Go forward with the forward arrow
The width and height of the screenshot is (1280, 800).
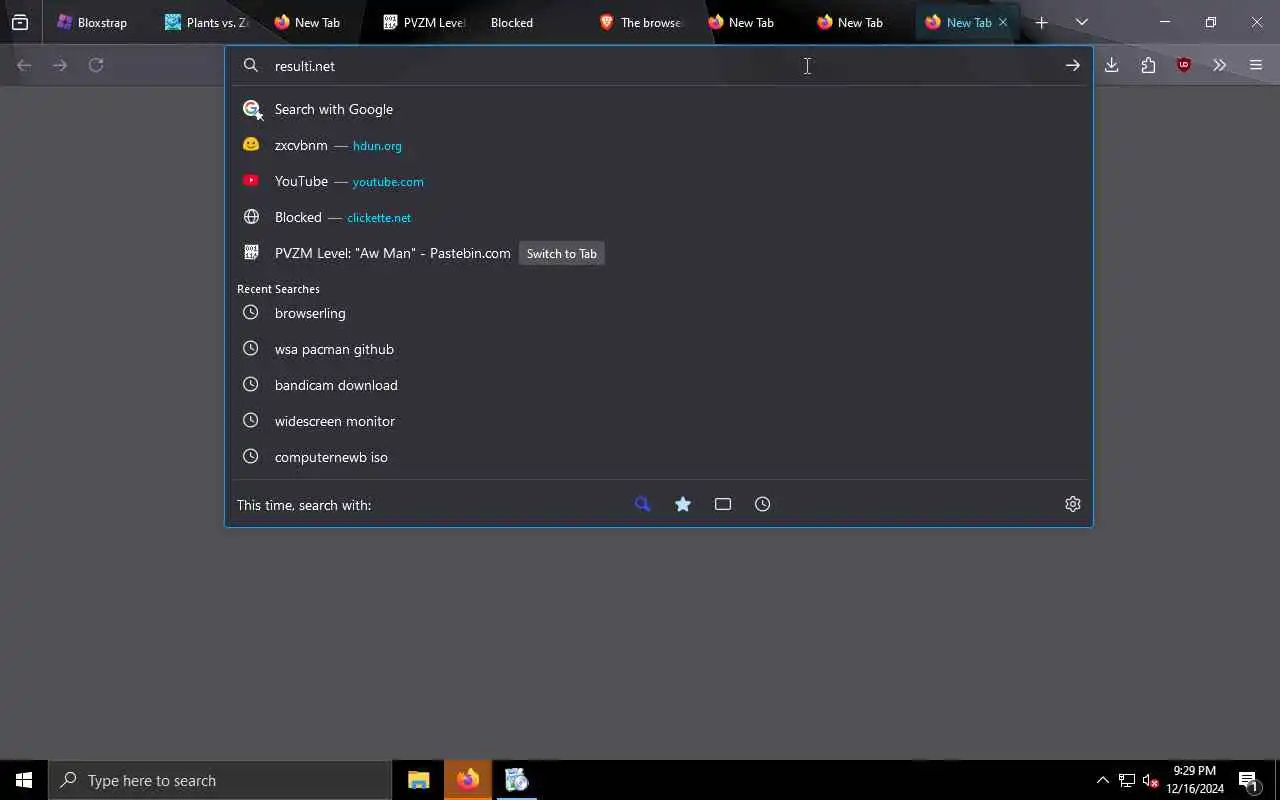coord(60,65)
